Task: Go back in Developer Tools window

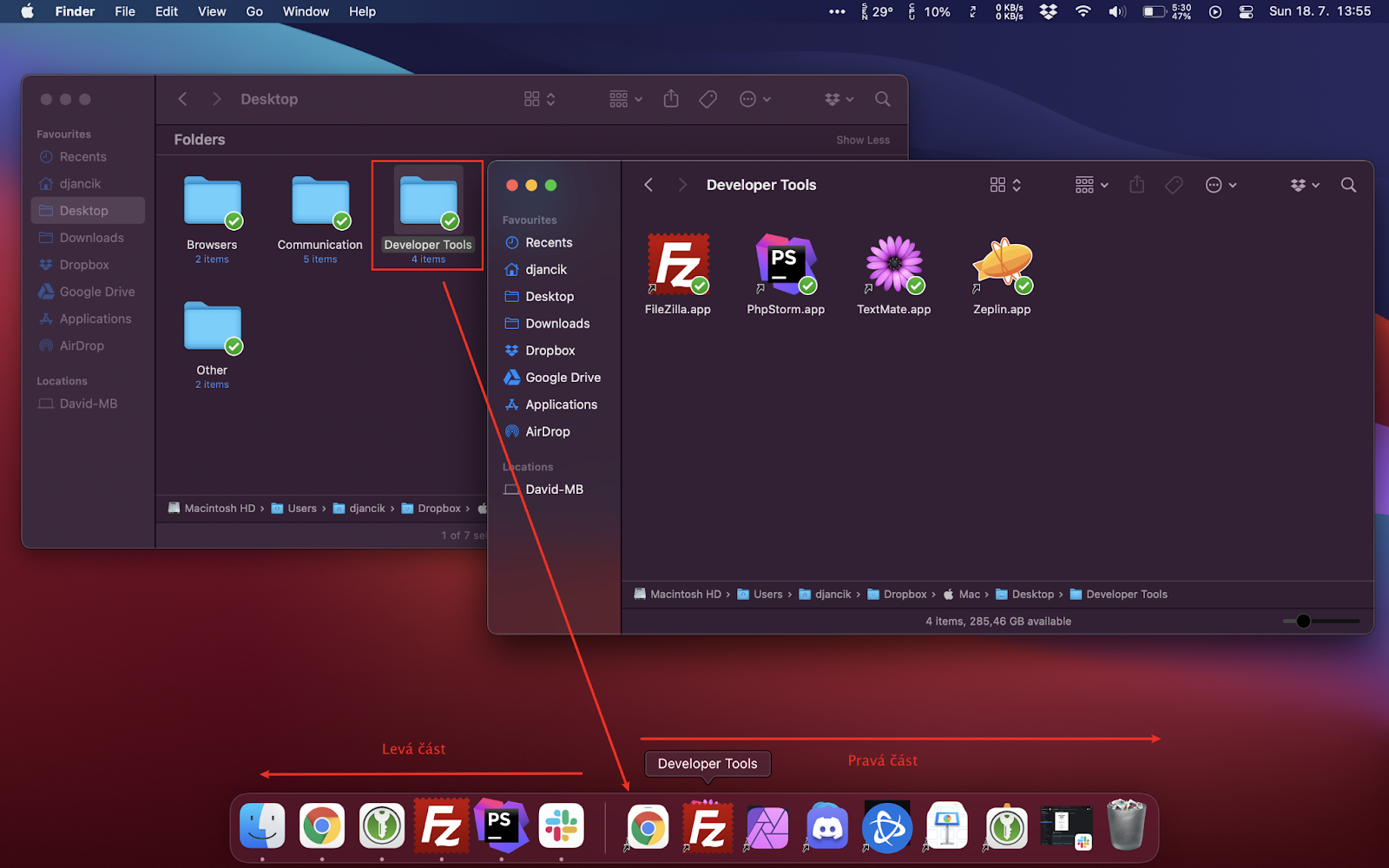Action: (x=648, y=185)
